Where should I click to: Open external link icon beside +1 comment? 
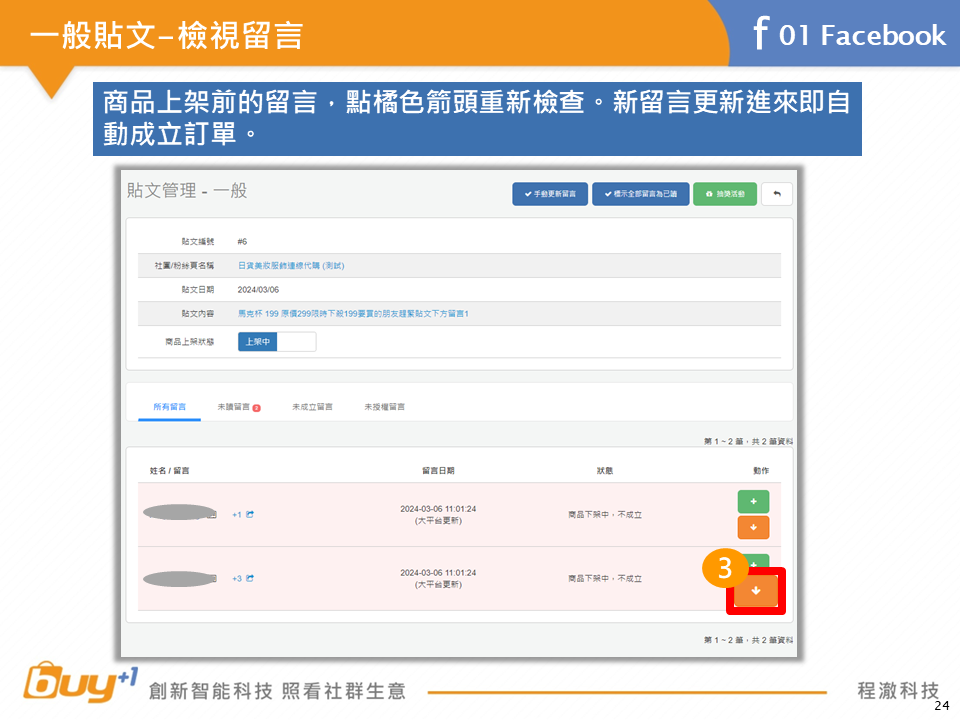pos(250,515)
